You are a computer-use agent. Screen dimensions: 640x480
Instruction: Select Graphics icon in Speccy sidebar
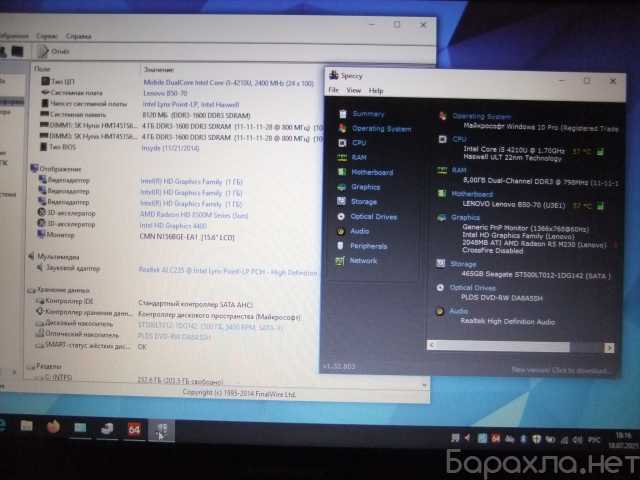click(x=342, y=187)
